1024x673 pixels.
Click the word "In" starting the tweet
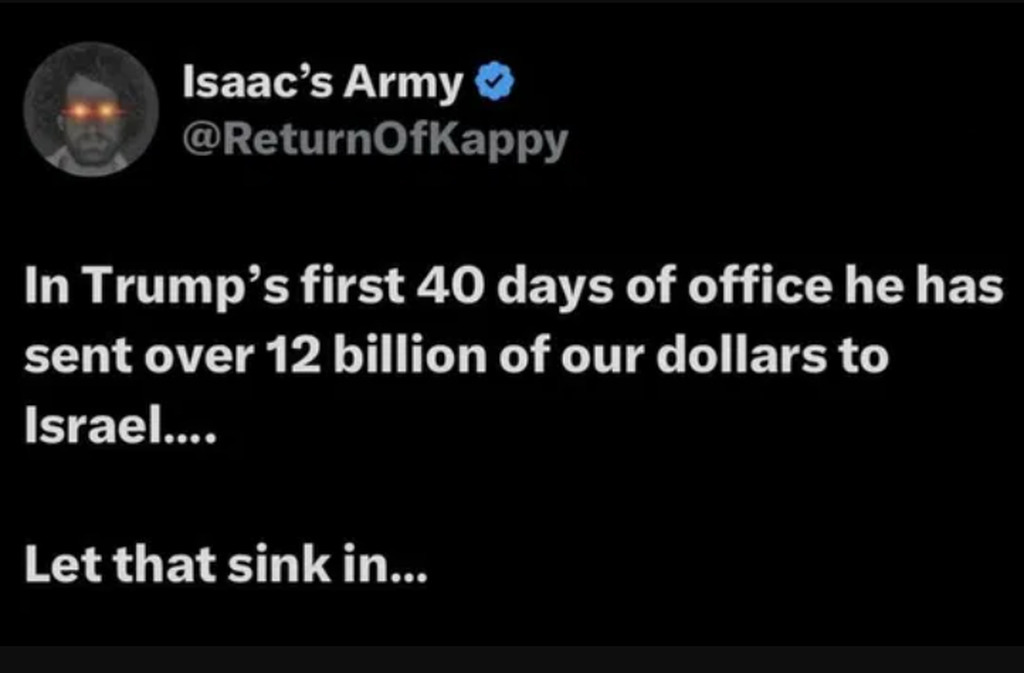43,289
